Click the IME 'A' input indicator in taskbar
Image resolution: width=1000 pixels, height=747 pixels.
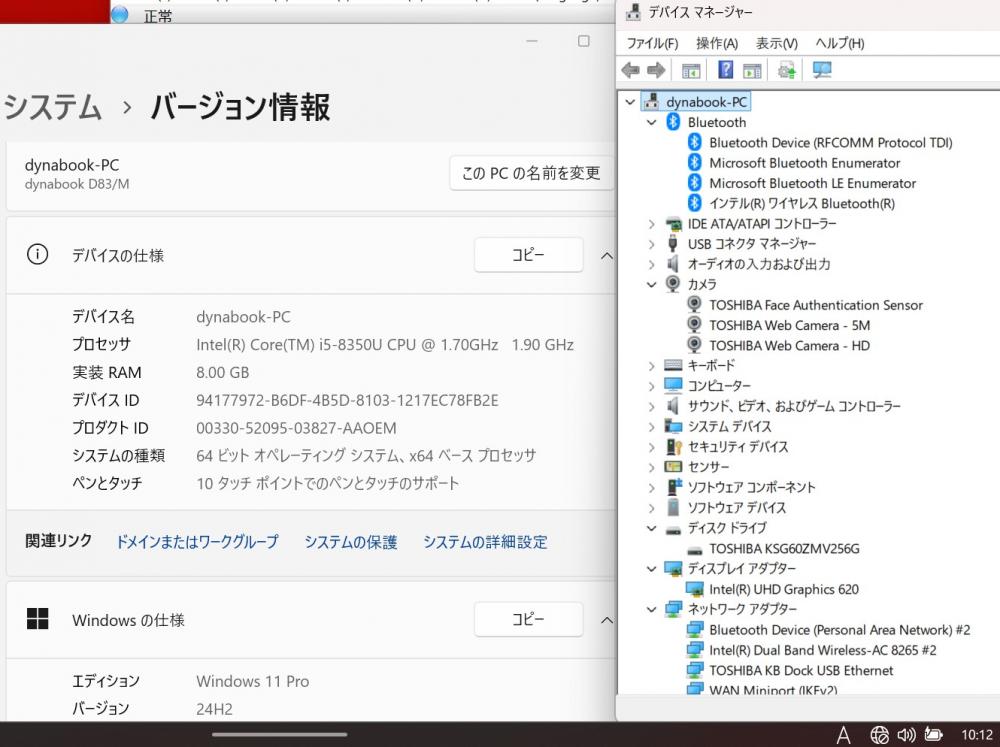[x=843, y=735]
